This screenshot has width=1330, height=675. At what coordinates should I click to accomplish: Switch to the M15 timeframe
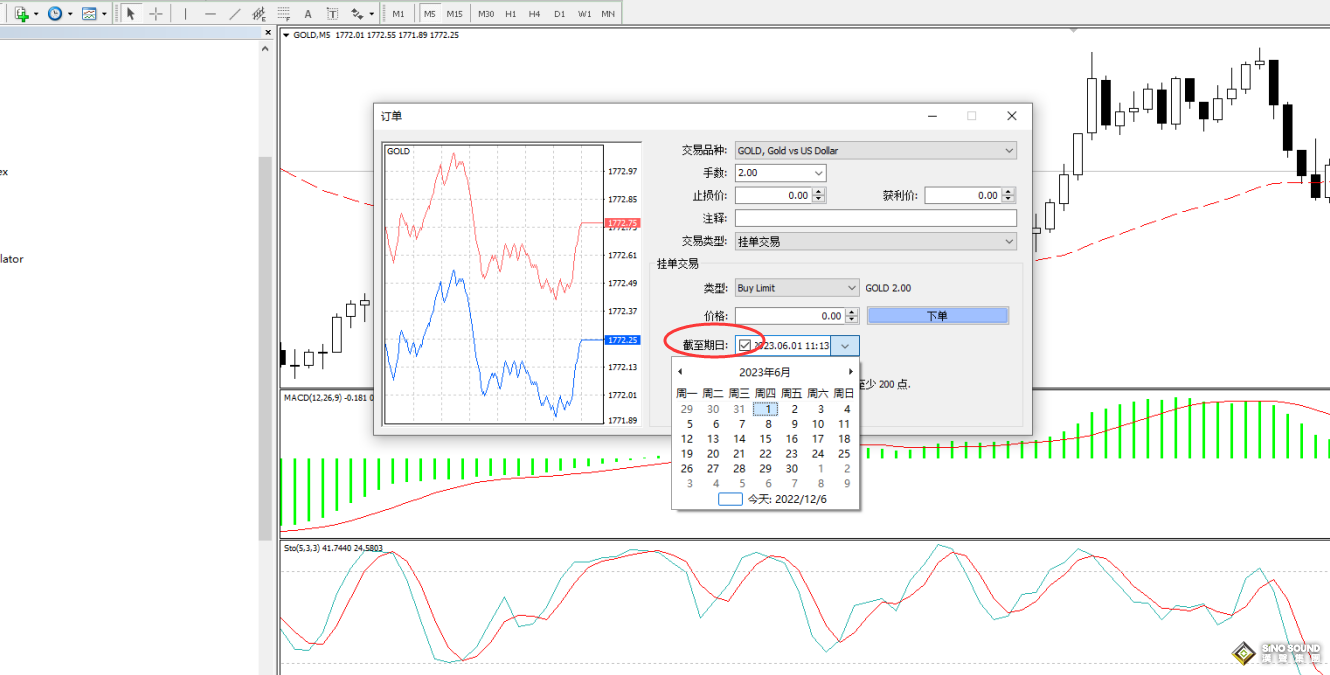pos(455,14)
